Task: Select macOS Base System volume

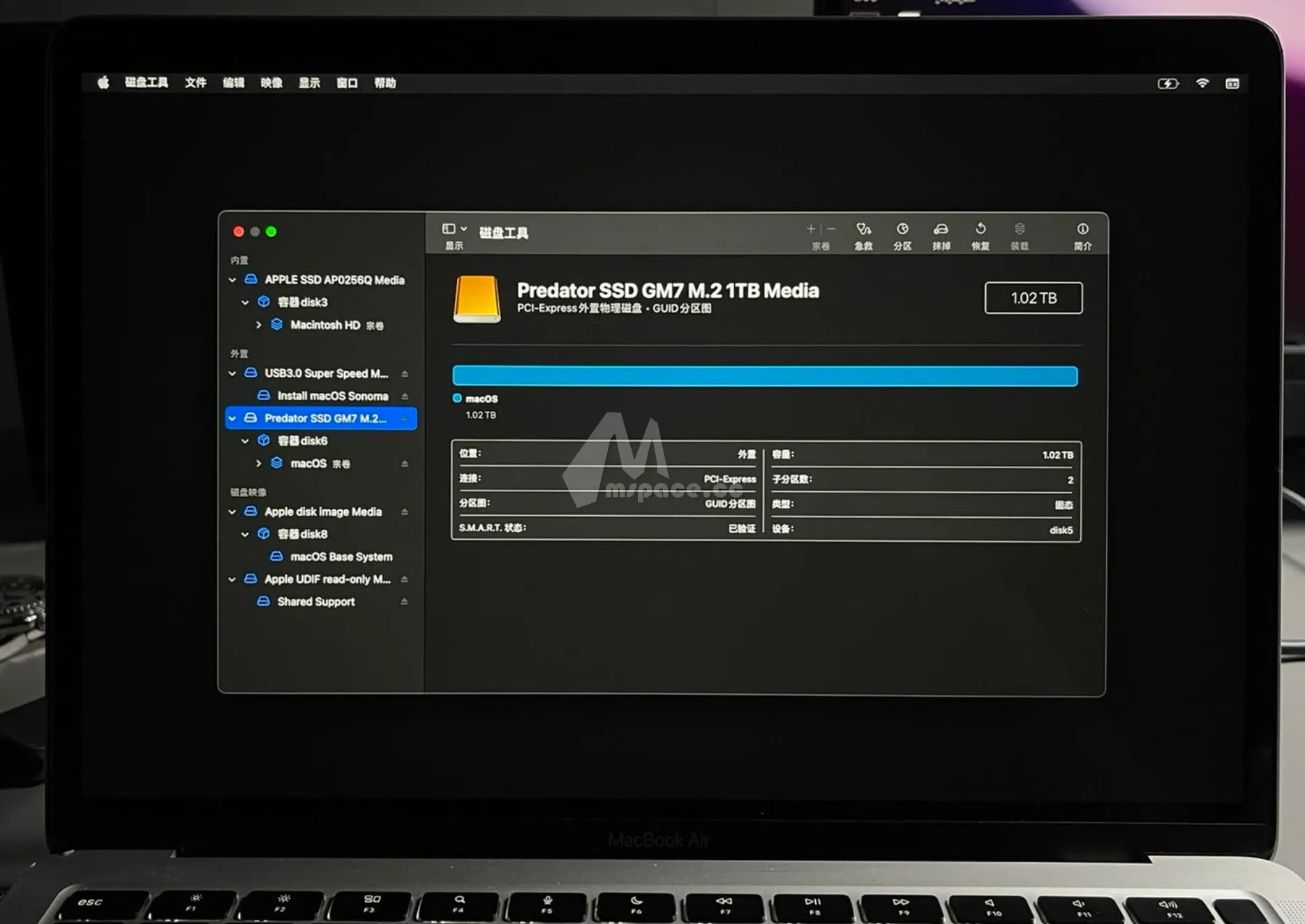Action: coord(341,557)
